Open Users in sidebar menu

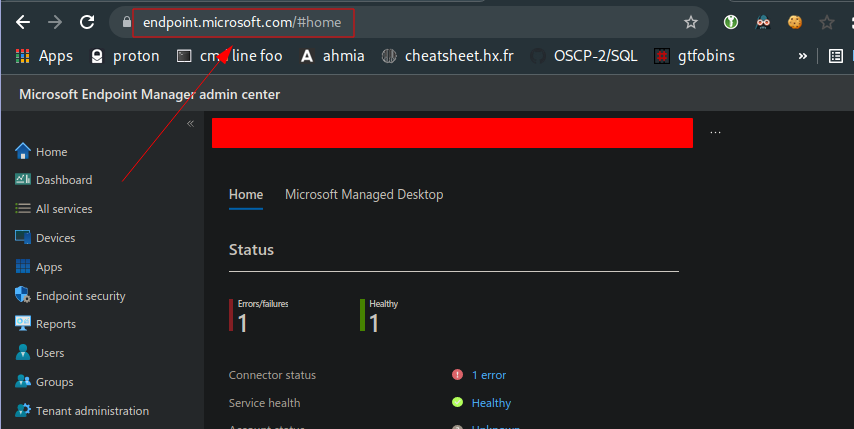click(x=50, y=353)
